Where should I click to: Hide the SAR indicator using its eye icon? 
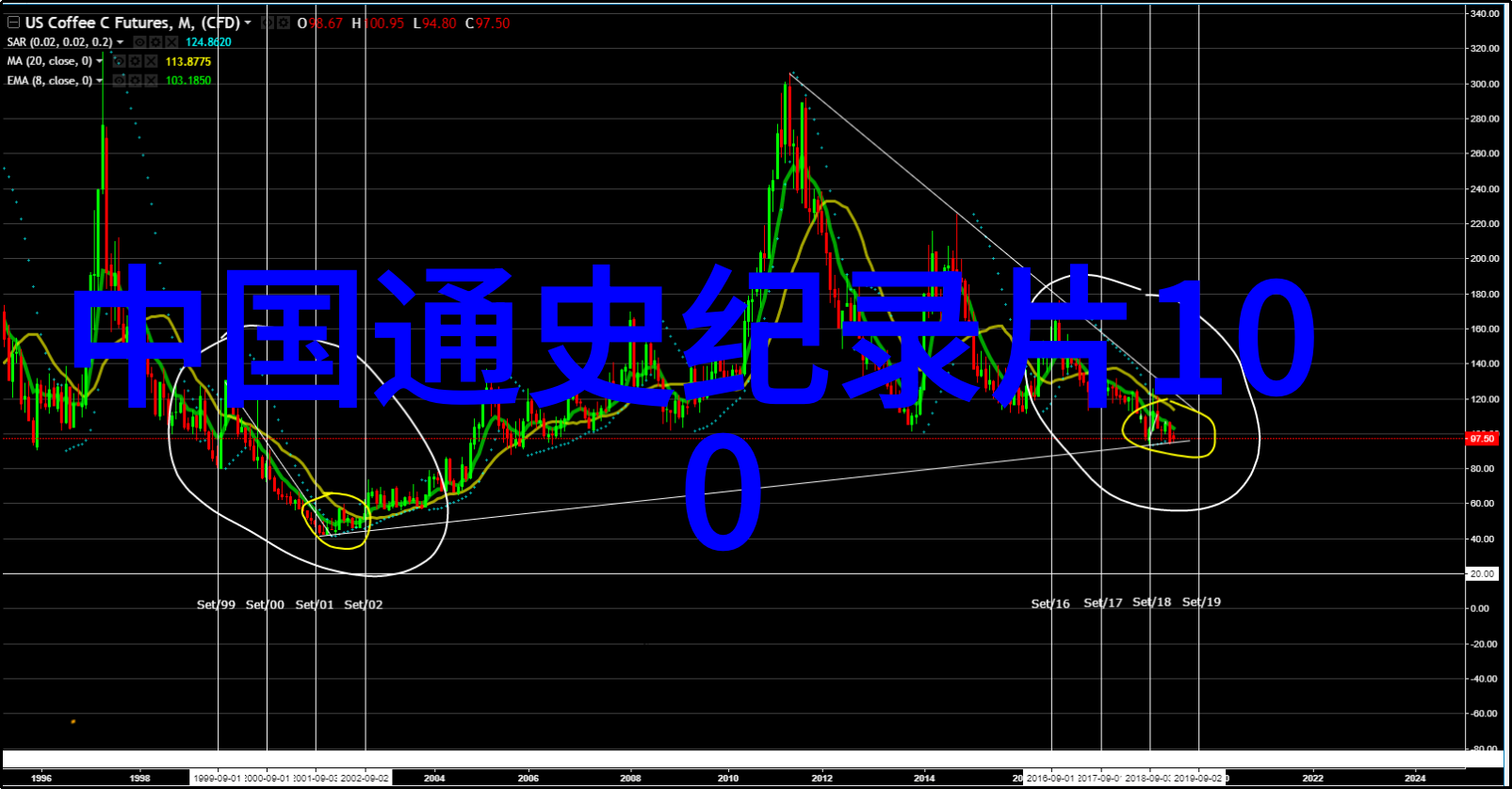coord(139,42)
